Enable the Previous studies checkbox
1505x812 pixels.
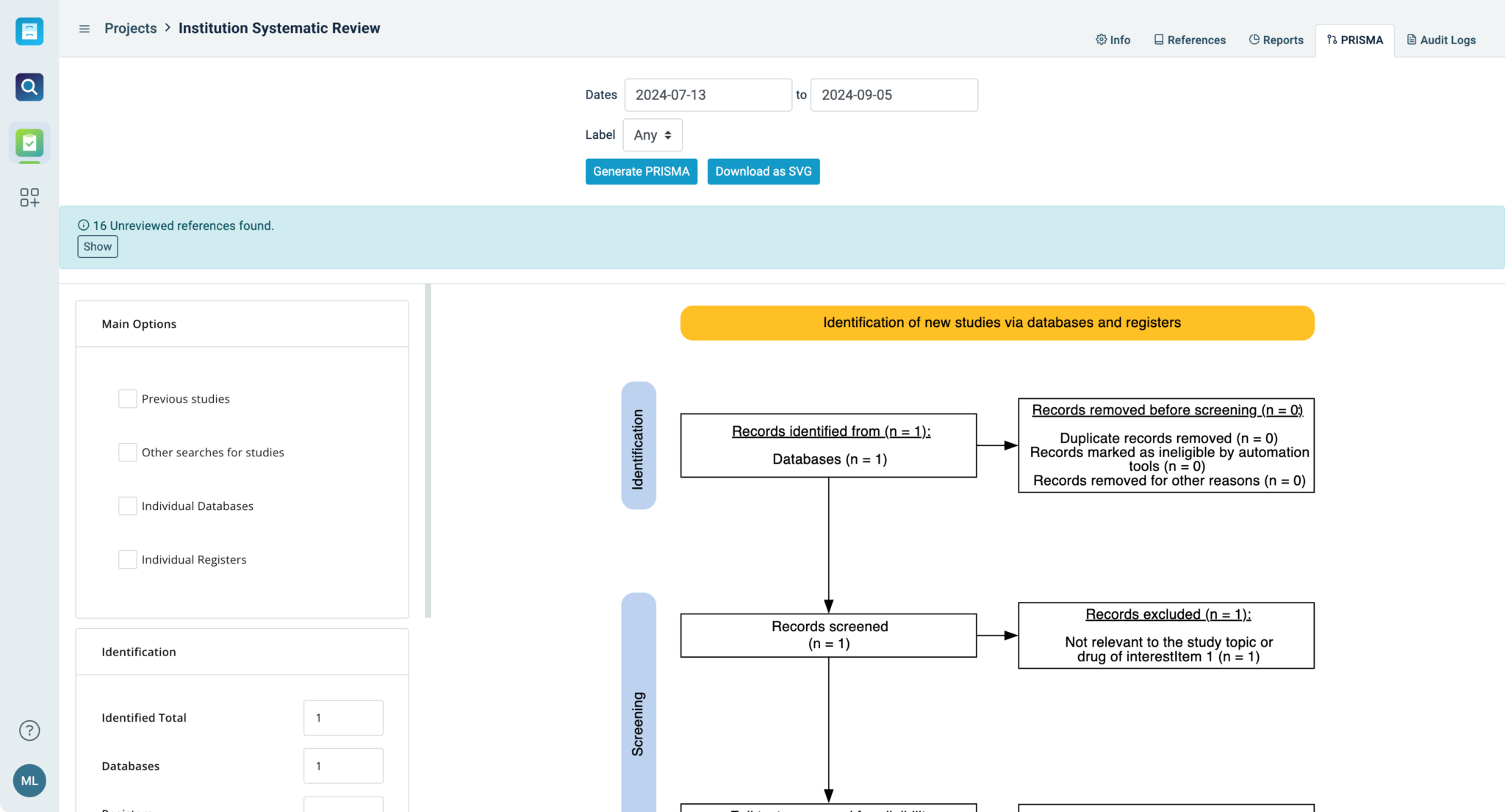coord(127,398)
